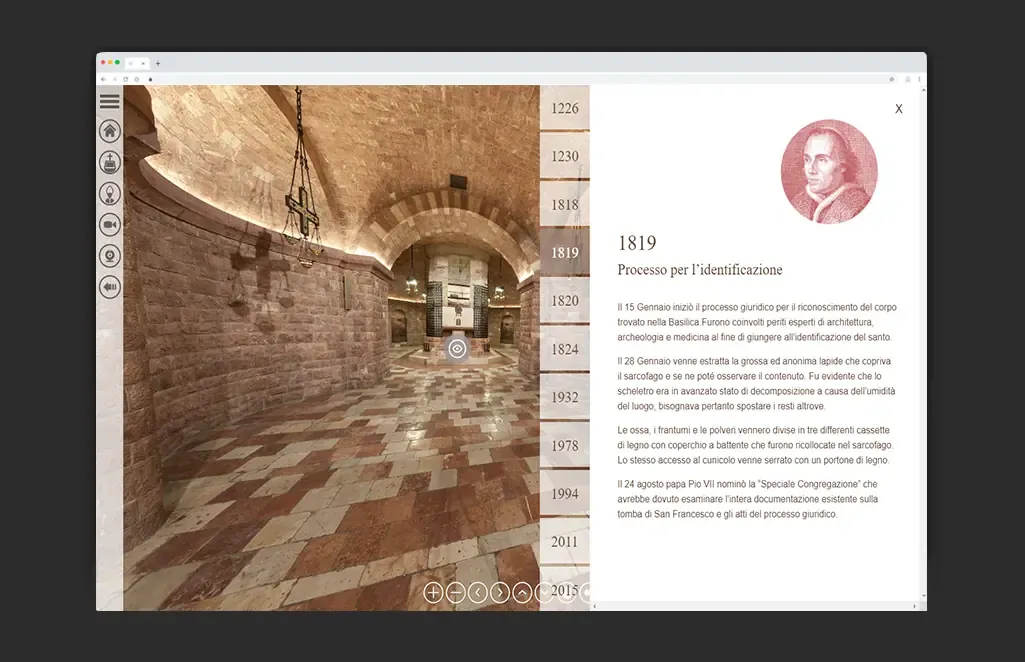Screen dimensions: 1025x662
Task: Tilt the panorama view upward
Action: 522,592
